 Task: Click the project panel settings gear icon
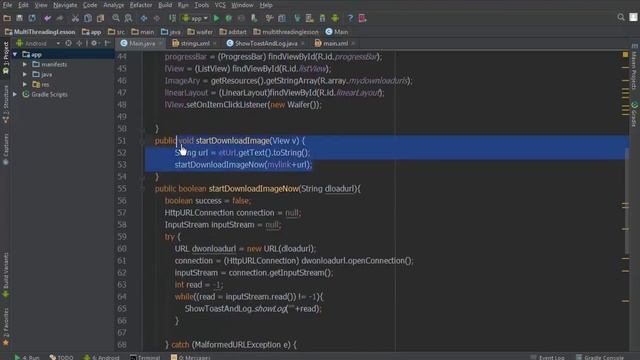[x=94, y=43]
